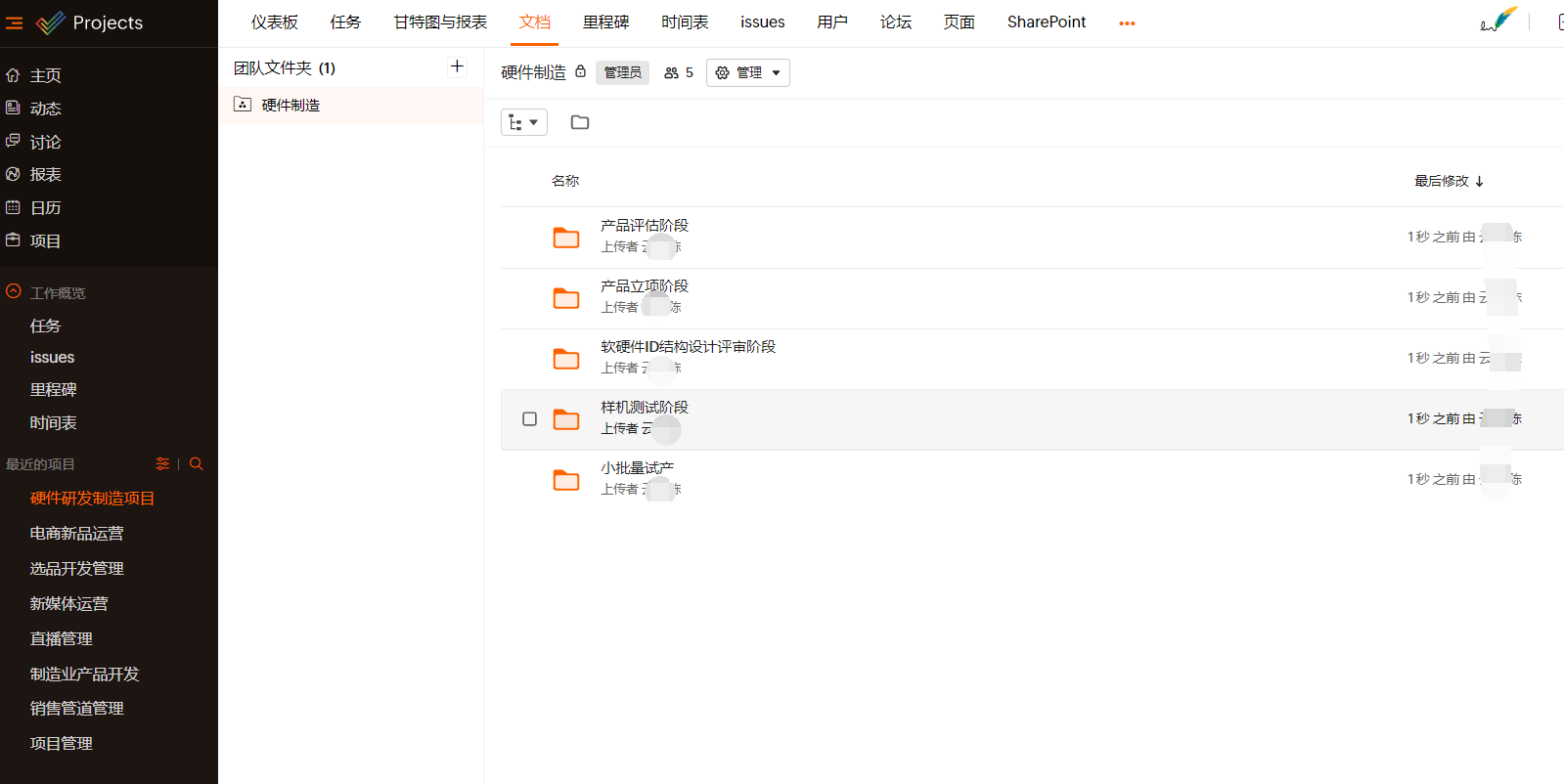Expand the tree view dropdown
The height and width of the screenshot is (784, 1564).
pyautogui.click(x=523, y=122)
